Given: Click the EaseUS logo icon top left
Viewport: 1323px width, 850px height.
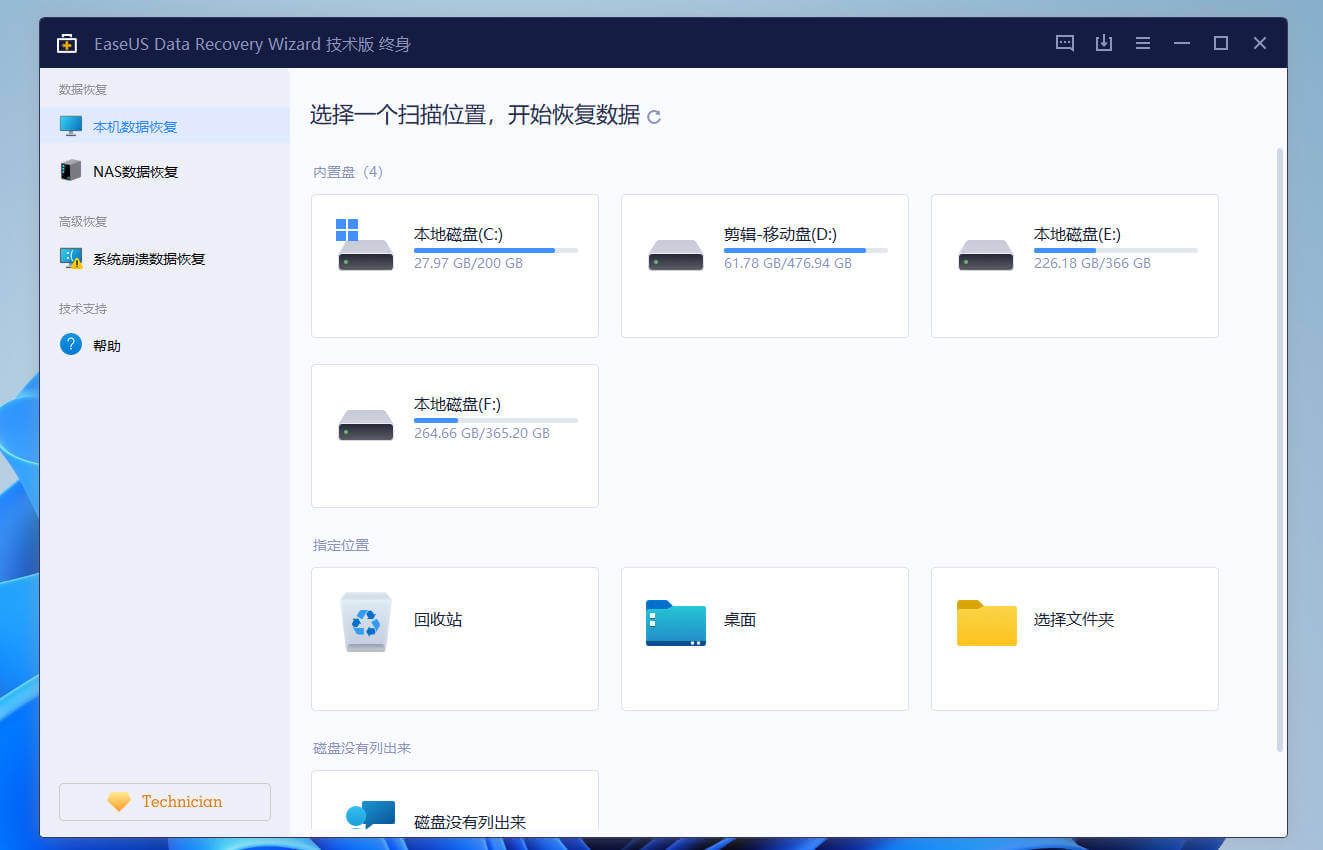Looking at the screenshot, I should point(66,43).
